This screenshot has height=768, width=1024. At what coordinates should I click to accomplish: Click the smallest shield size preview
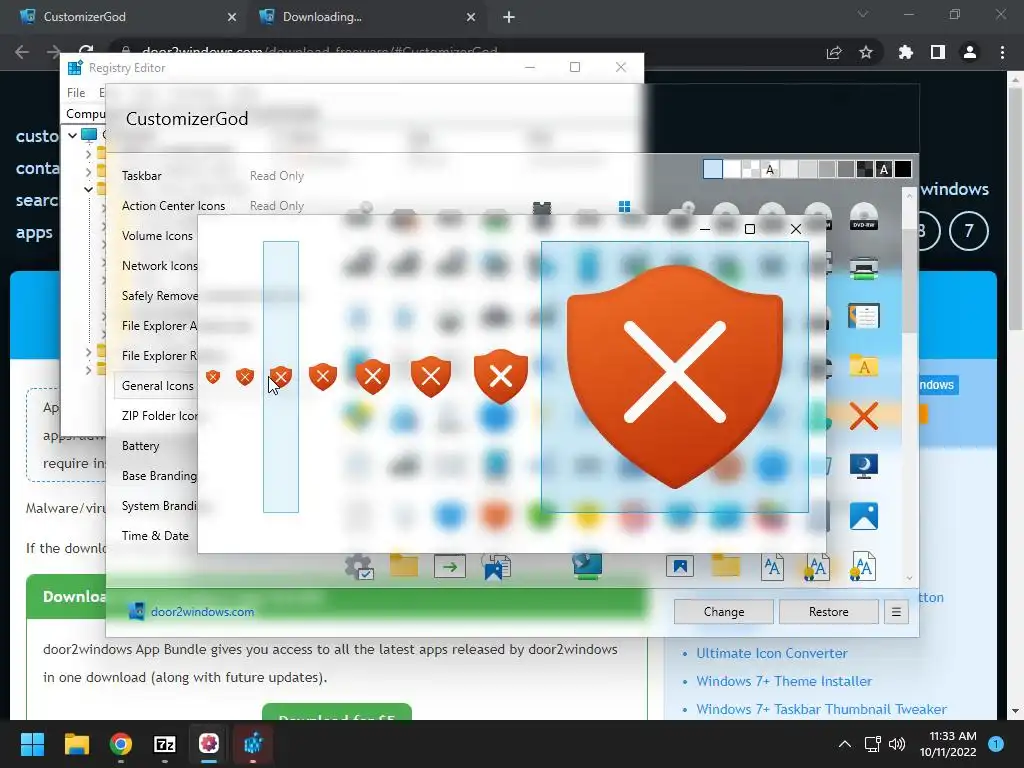tap(213, 377)
